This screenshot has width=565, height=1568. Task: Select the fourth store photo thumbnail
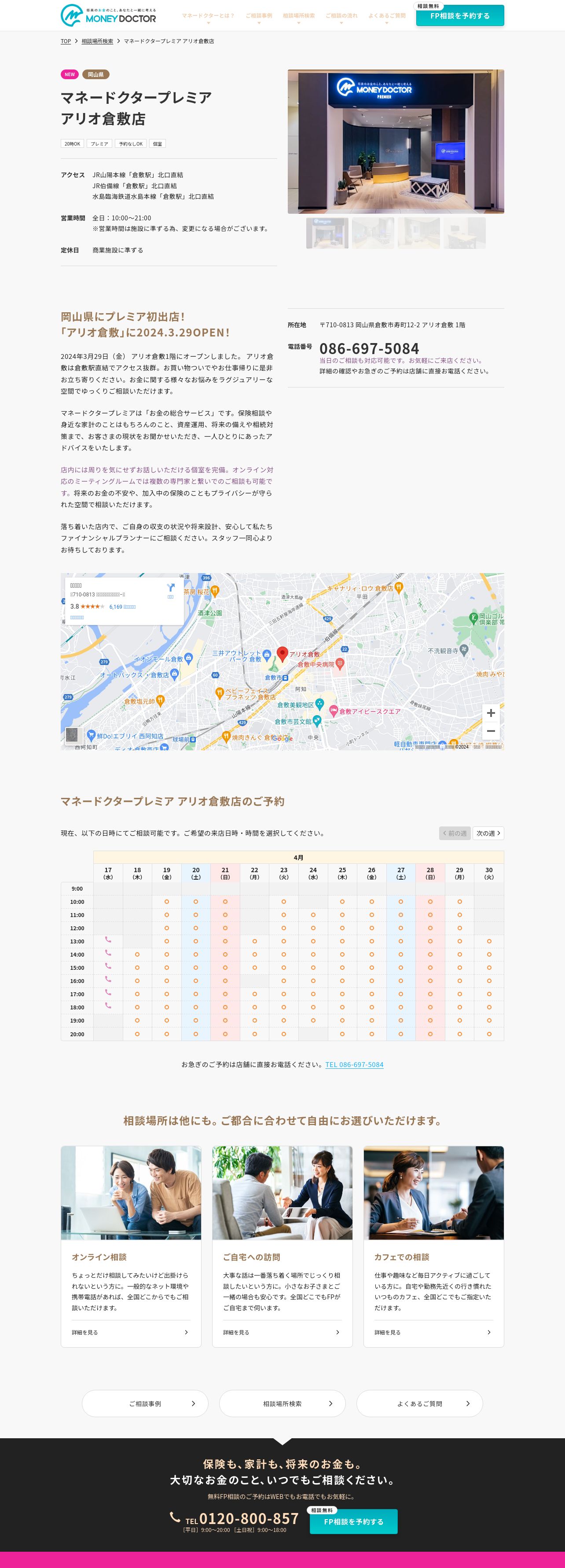point(465,233)
